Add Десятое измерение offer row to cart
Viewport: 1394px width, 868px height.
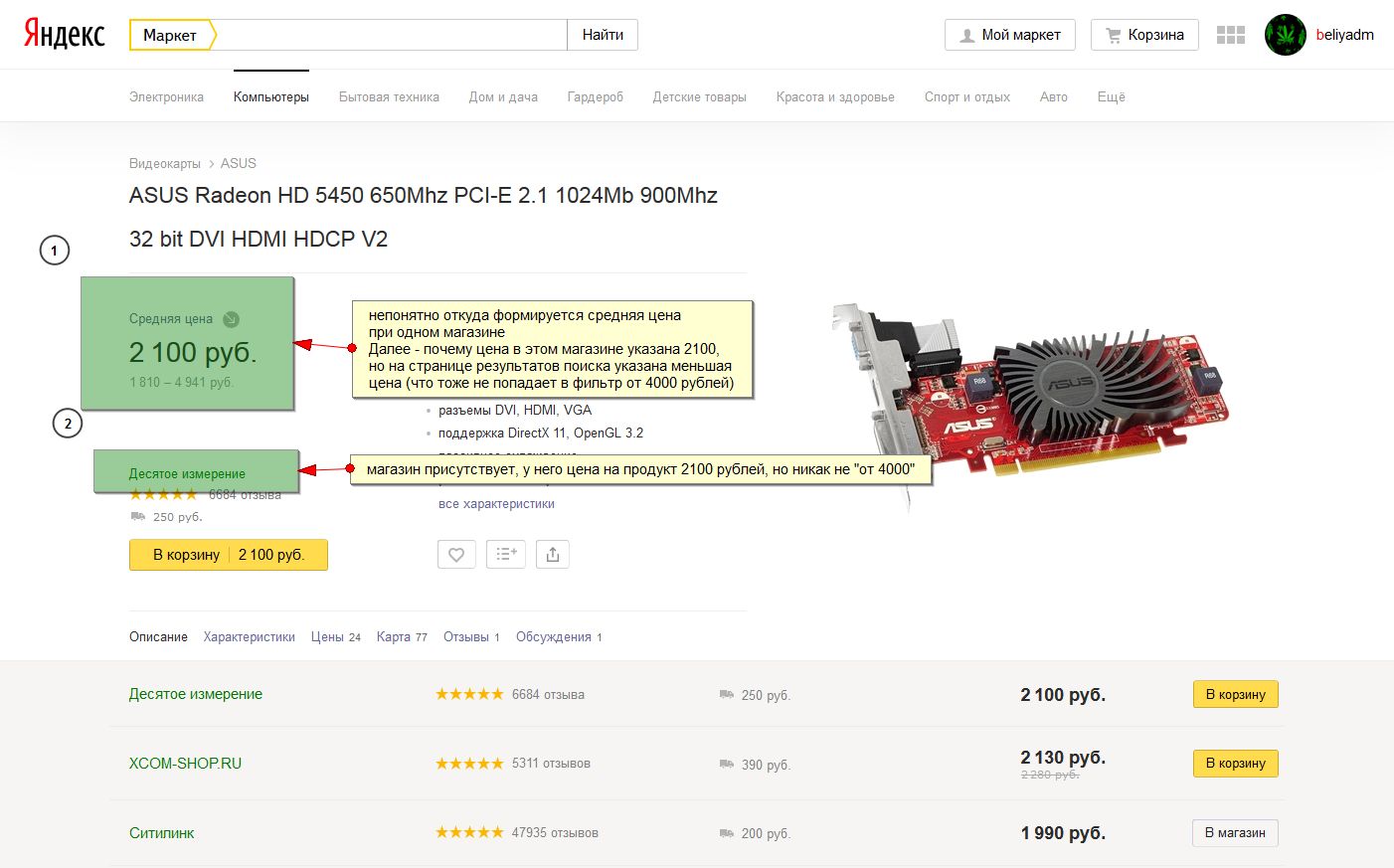(1236, 694)
